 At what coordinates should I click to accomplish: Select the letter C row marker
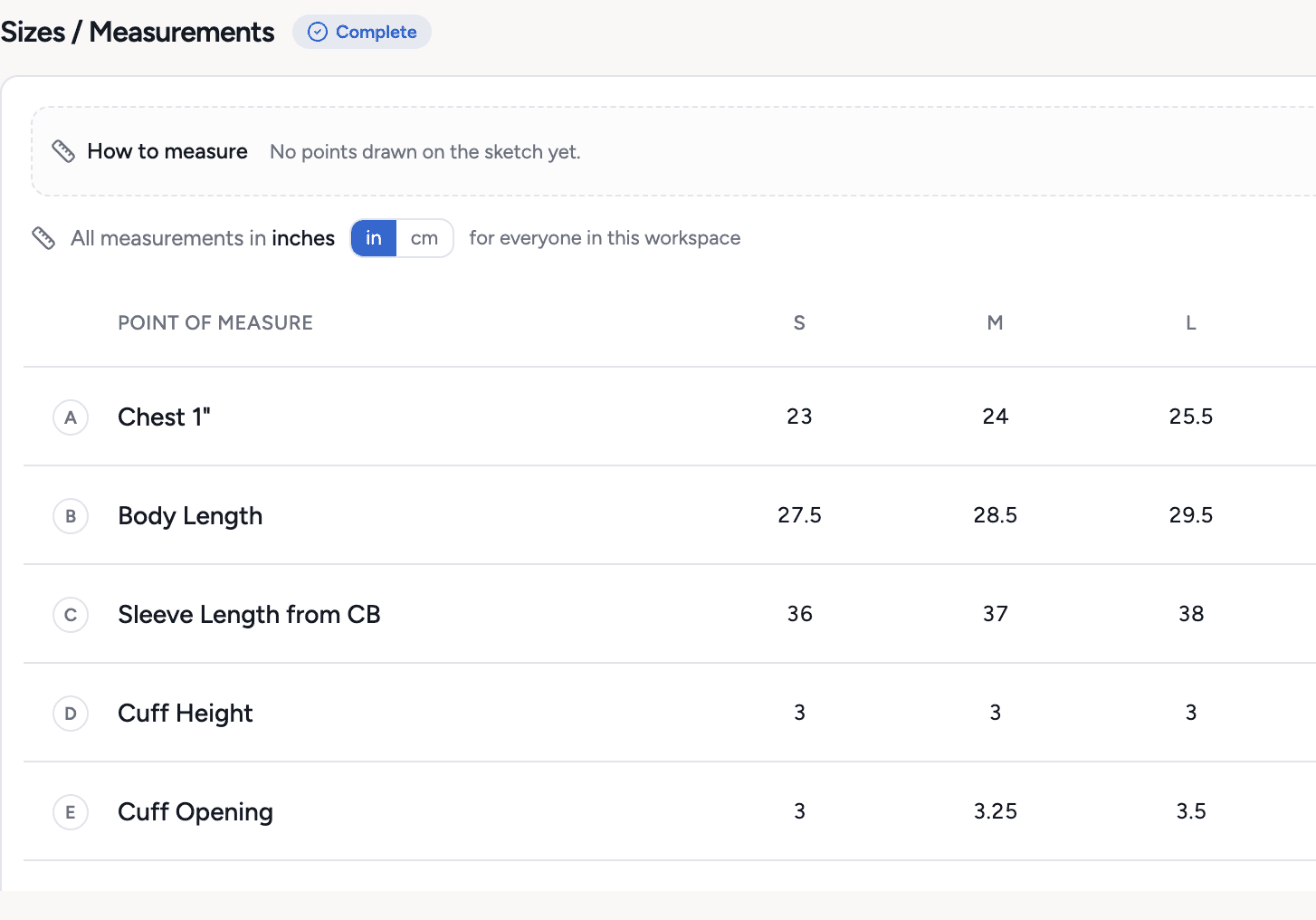point(70,614)
